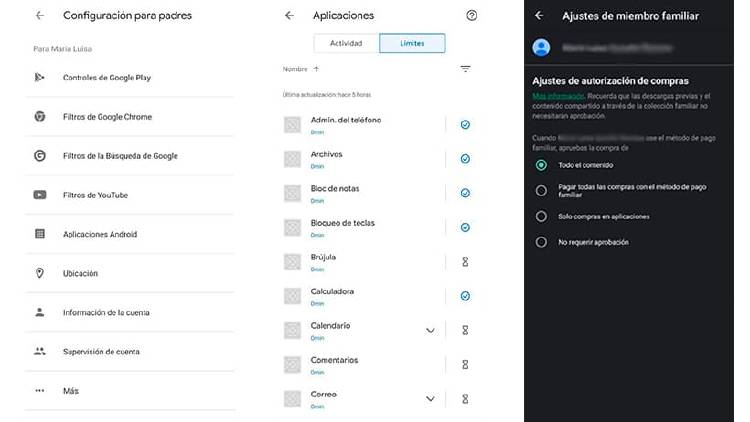Sort the list by Nombre column
Viewport: 750px width, 422px height.
[x=301, y=69]
